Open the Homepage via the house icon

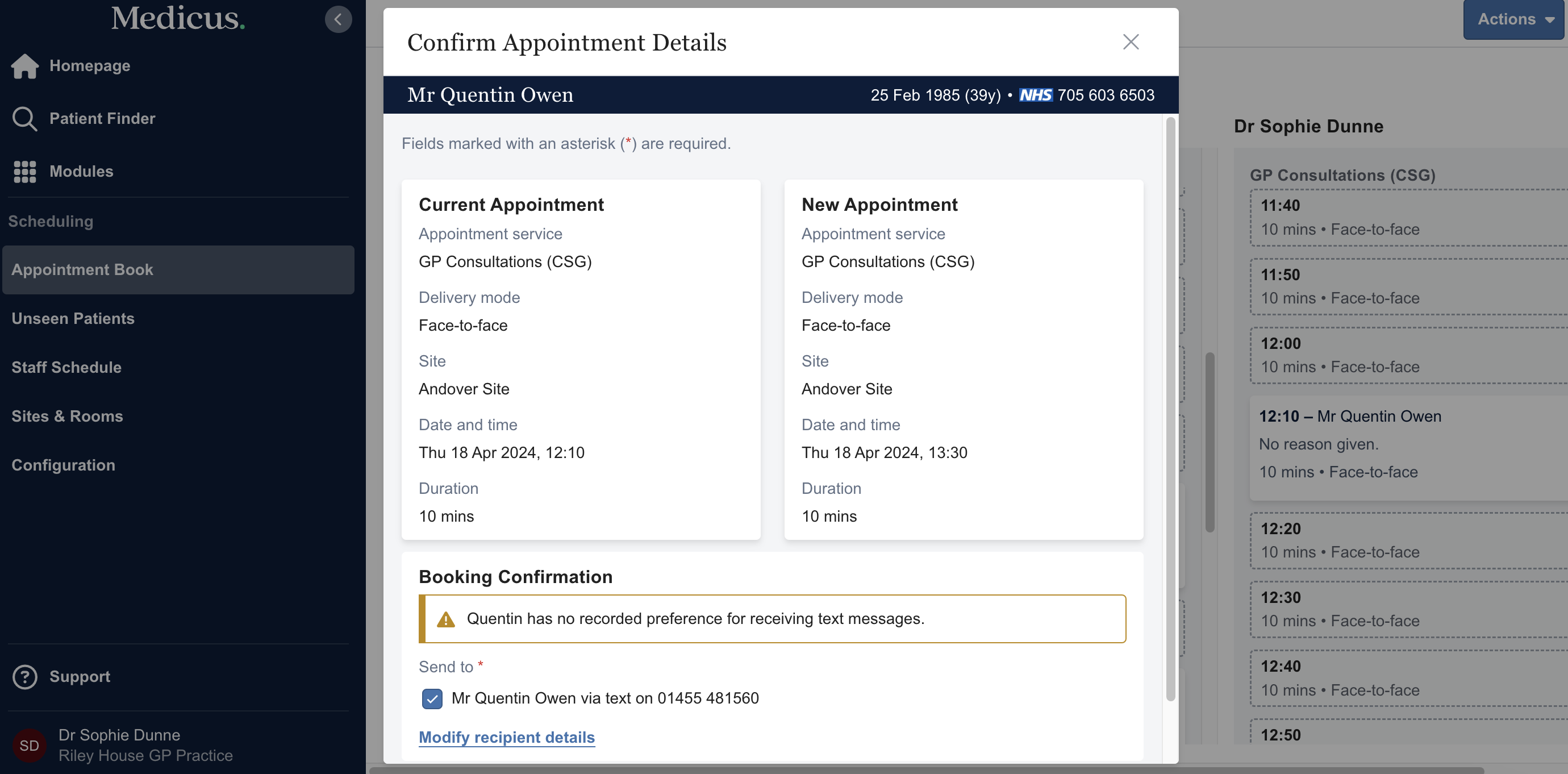tap(25, 66)
